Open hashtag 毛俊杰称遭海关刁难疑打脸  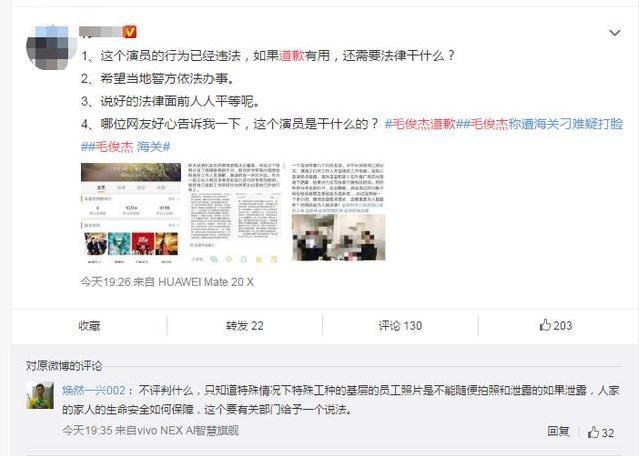pos(540,124)
